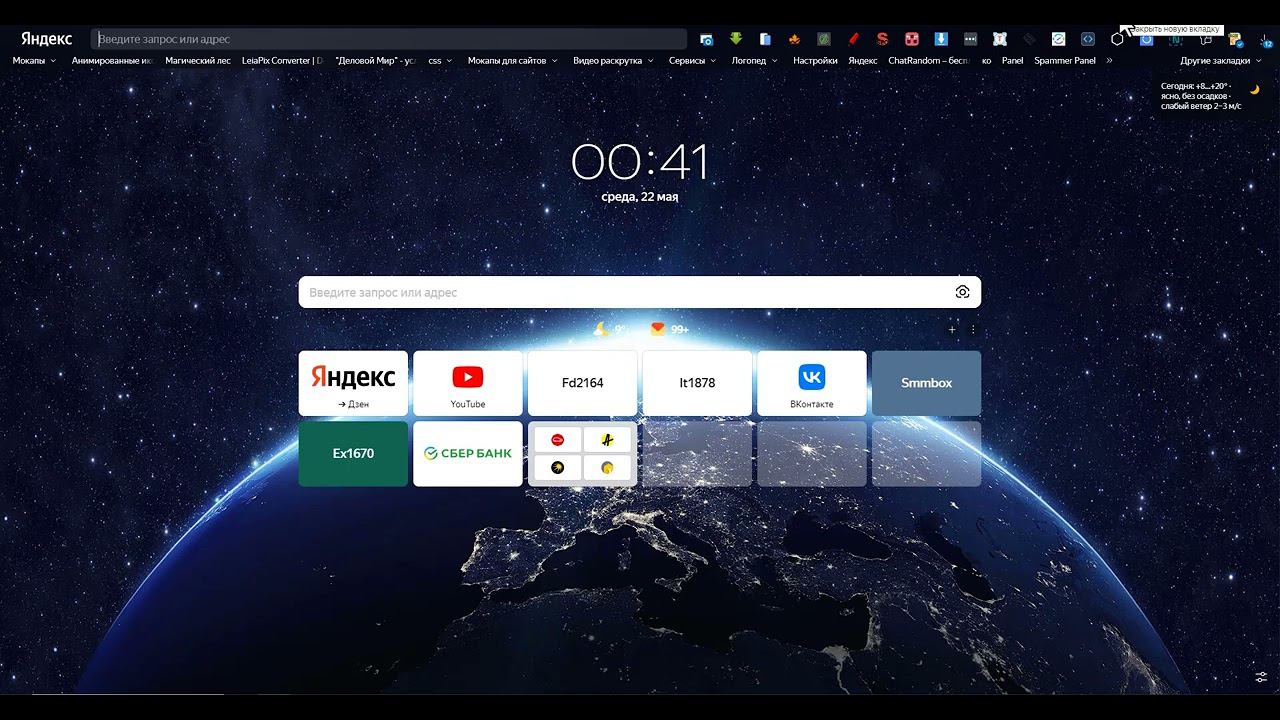Click the downloads icon with badge 12
1280x720 pixels.
(x=1264, y=40)
